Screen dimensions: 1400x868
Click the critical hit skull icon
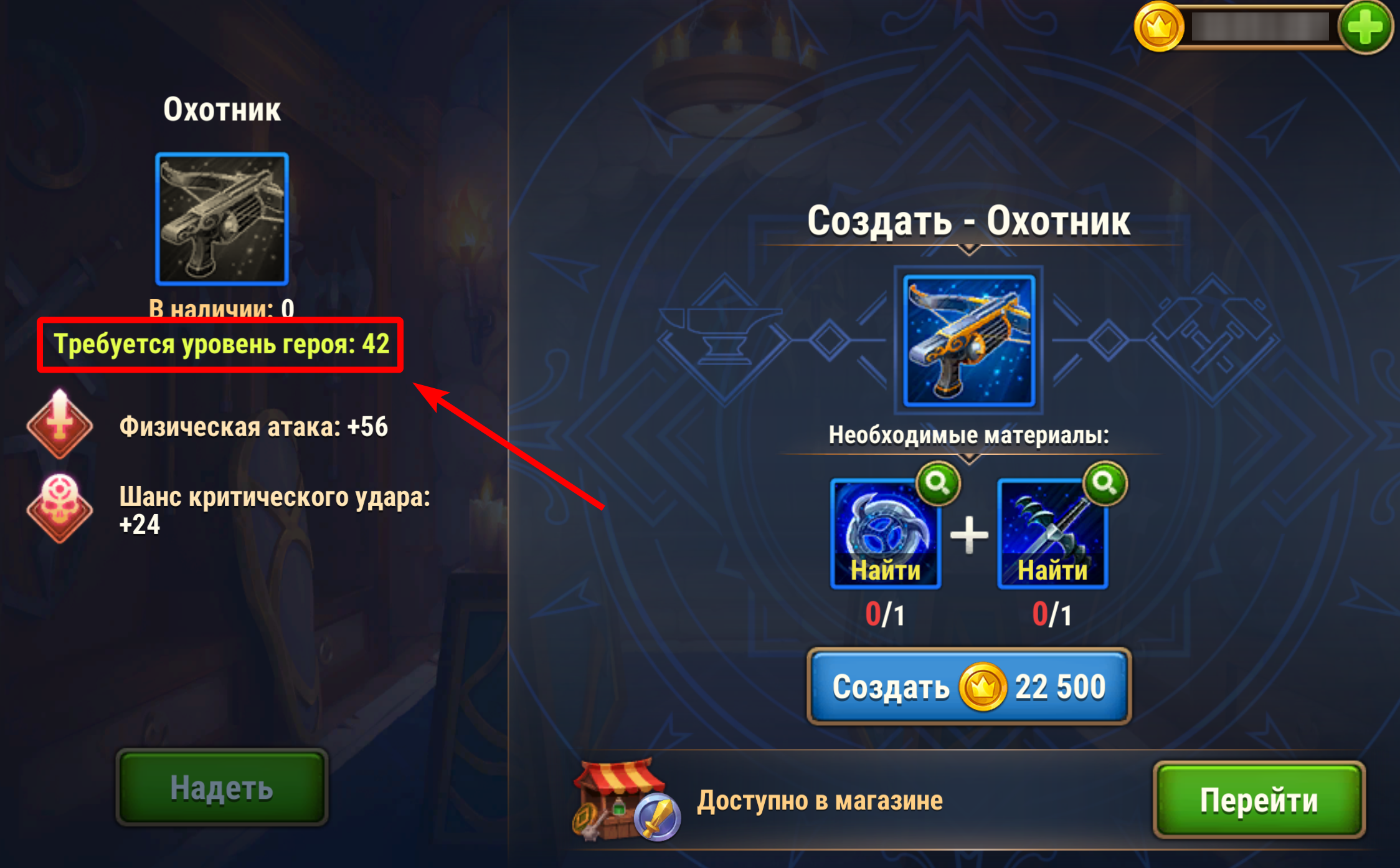click(59, 508)
